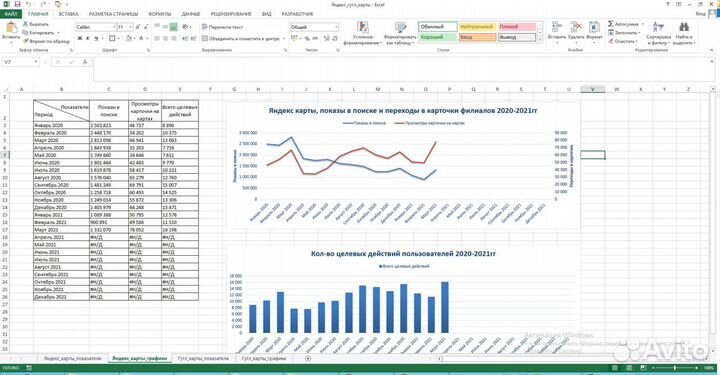Click the Вставить paste clipboard icon
This screenshot has width=720, height=375.
point(11,28)
